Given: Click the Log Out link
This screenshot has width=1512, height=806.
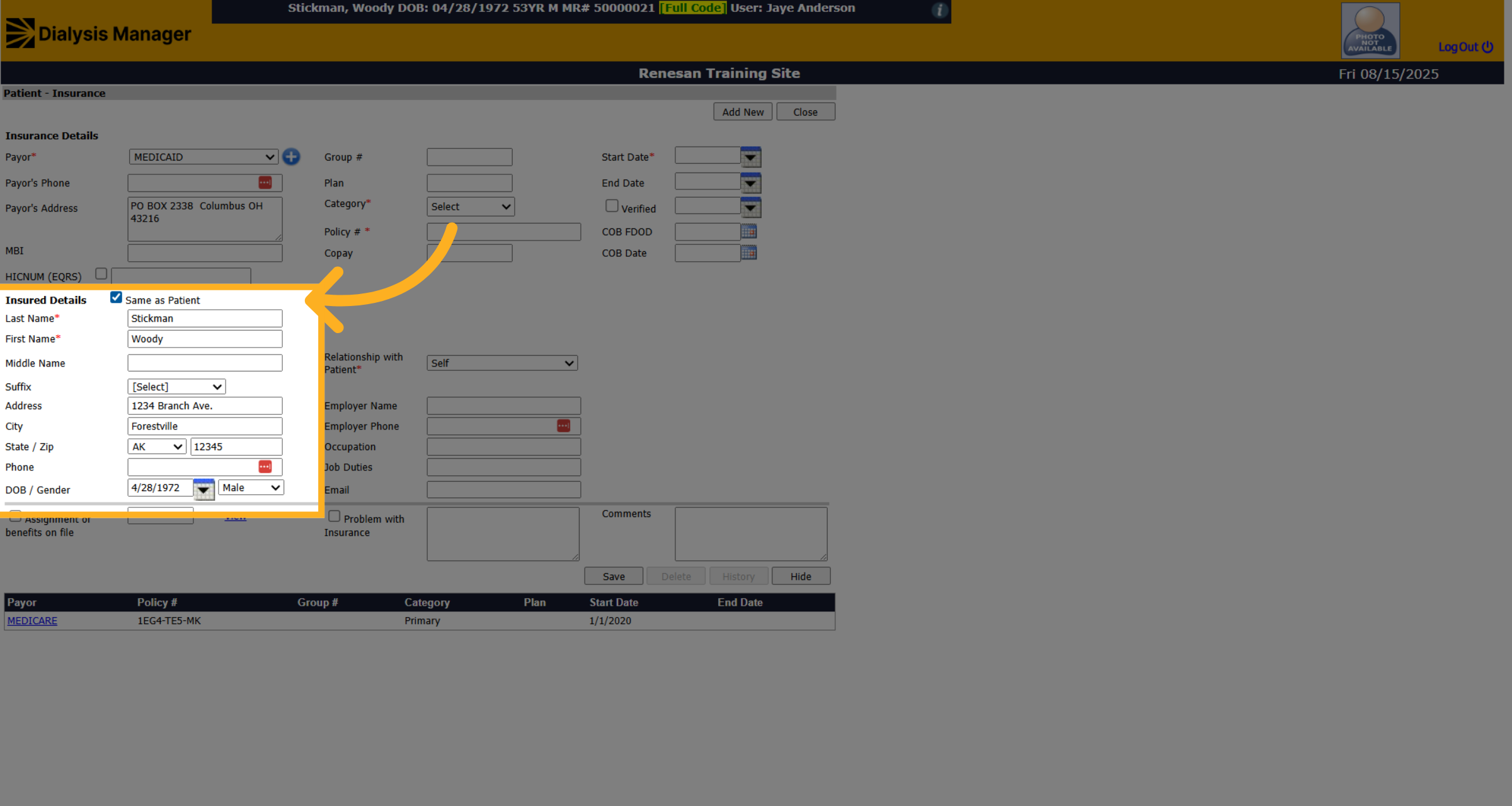Looking at the screenshot, I should (1465, 47).
